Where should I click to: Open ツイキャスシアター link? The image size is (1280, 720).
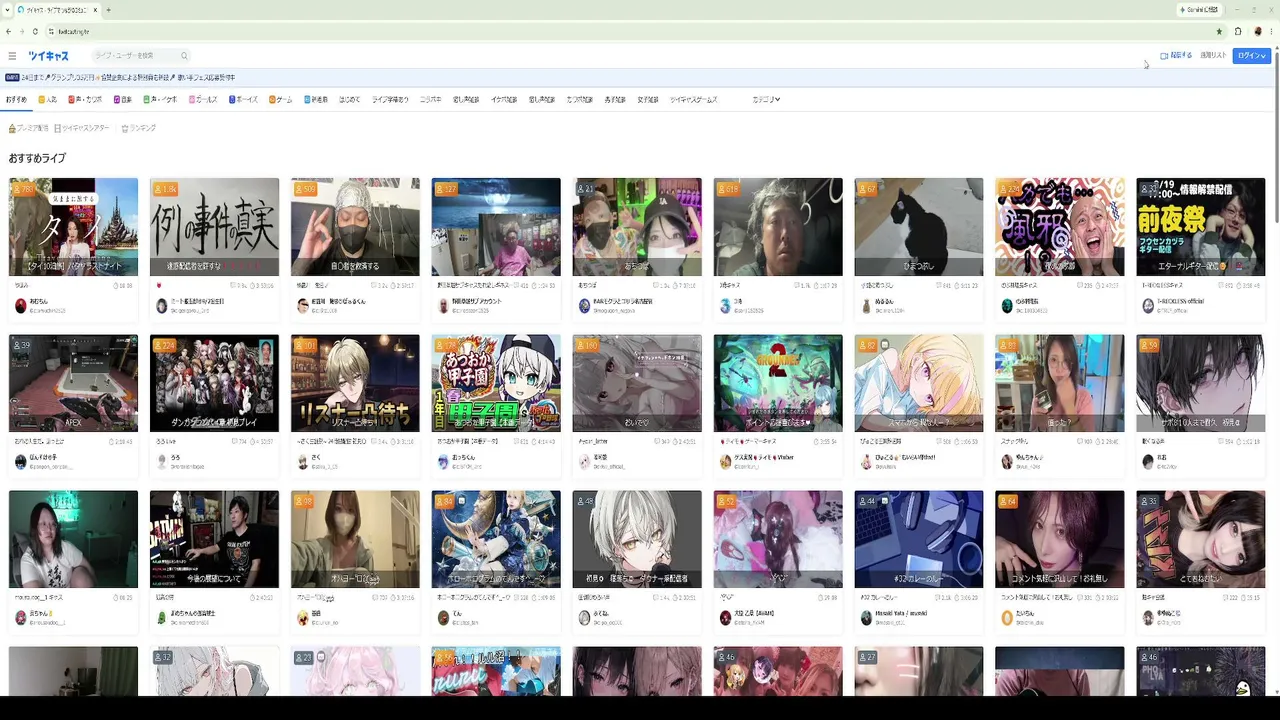(x=82, y=128)
